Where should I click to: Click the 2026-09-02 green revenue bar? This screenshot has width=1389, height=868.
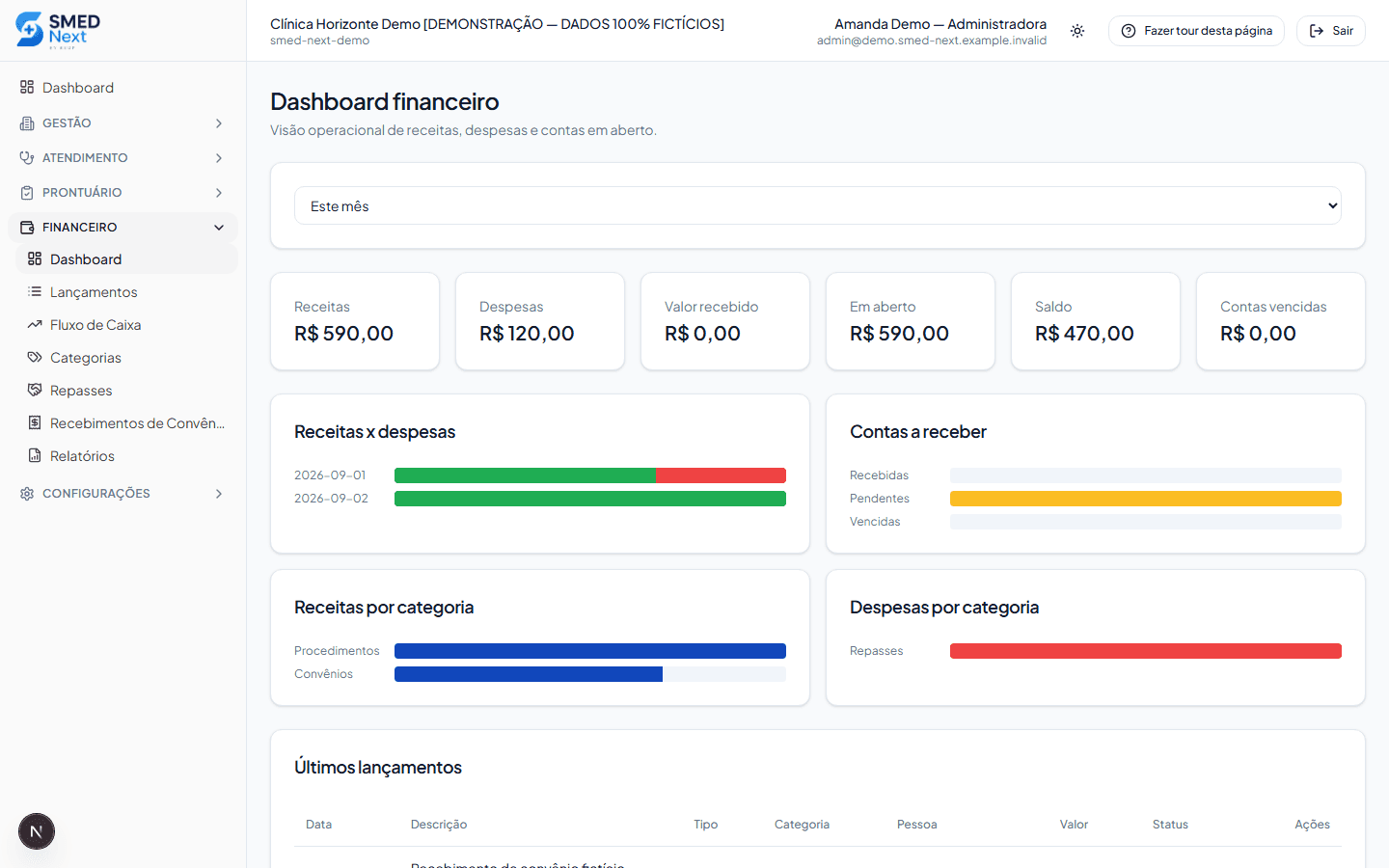tap(590, 499)
